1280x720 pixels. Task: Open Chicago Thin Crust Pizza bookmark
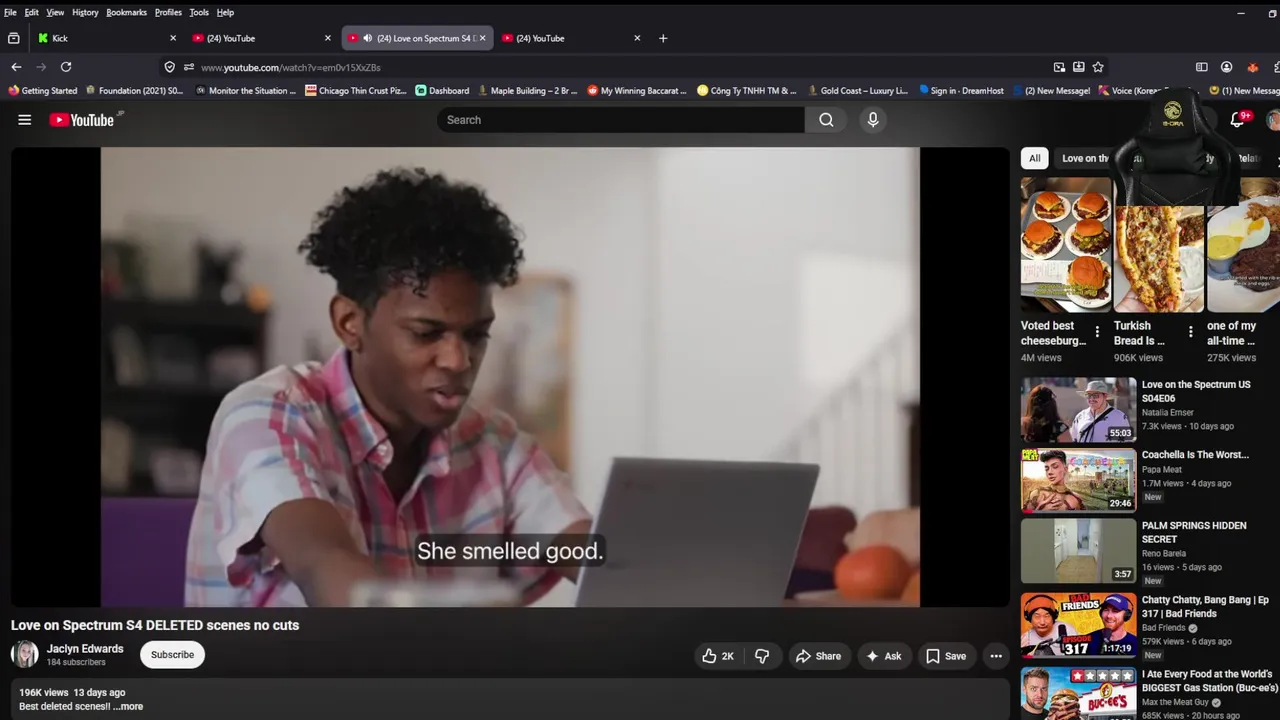(356, 90)
